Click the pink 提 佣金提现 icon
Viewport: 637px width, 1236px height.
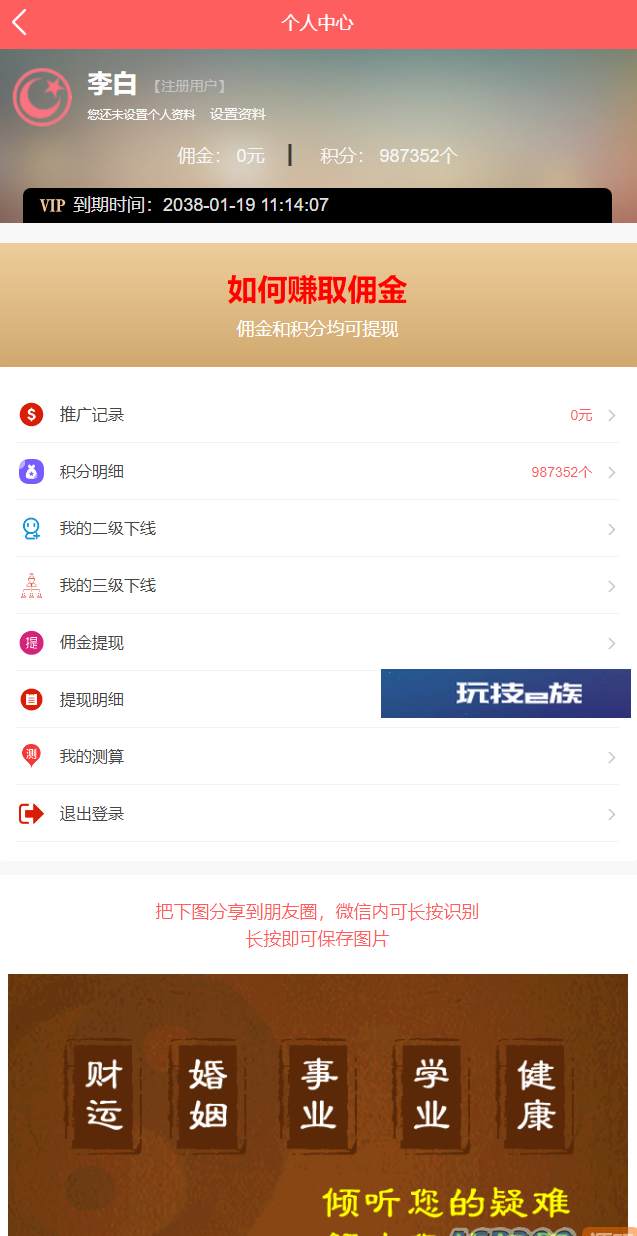(31, 642)
